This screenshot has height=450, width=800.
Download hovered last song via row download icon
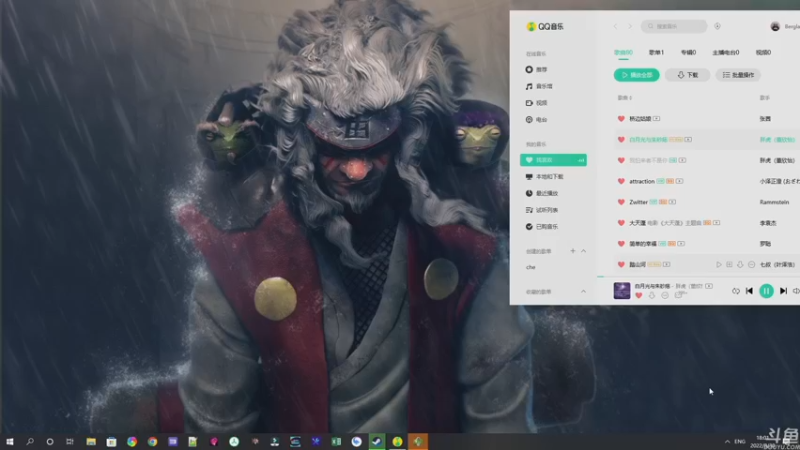click(740, 264)
